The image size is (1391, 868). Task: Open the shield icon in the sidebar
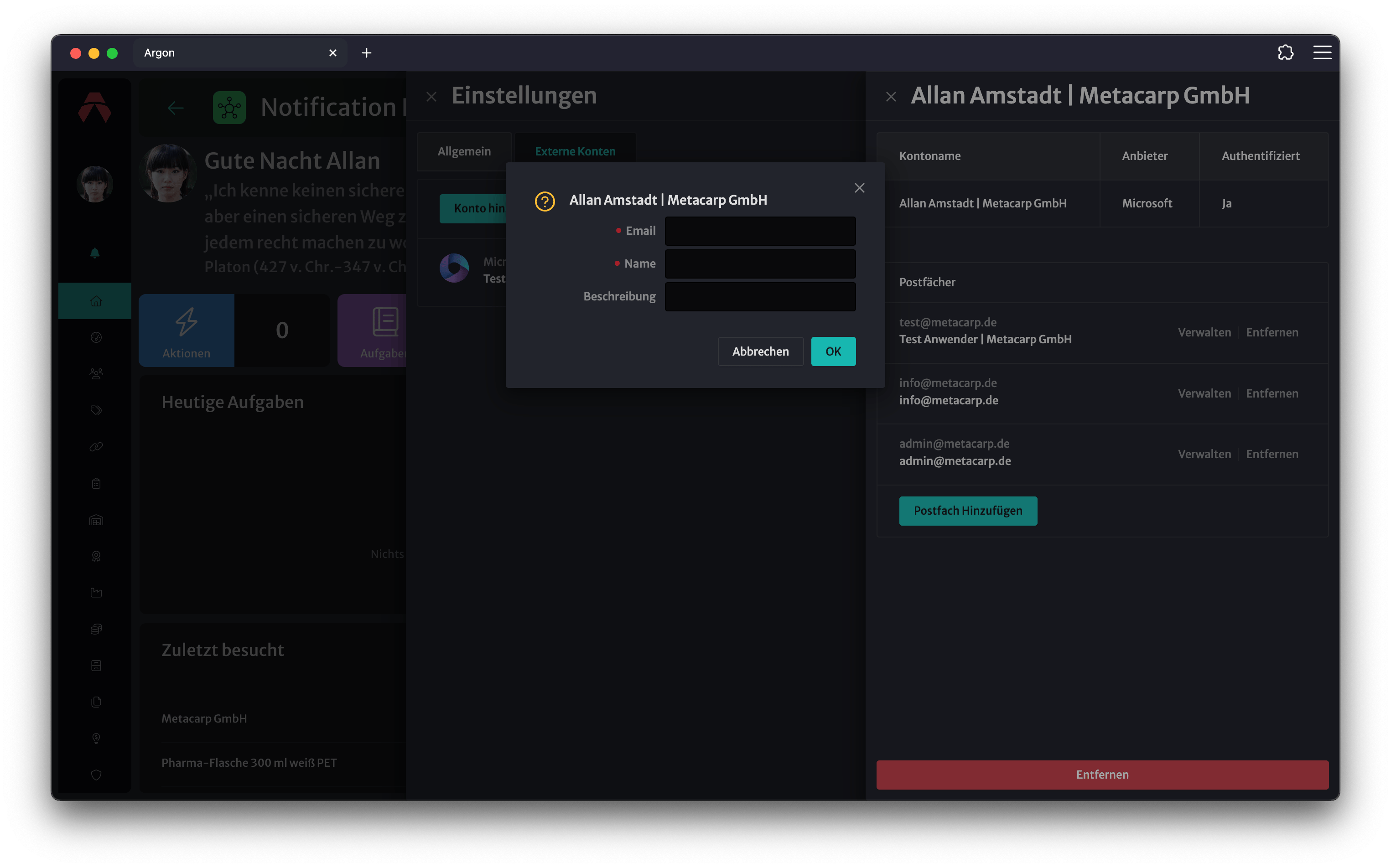[x=96, y=775]
